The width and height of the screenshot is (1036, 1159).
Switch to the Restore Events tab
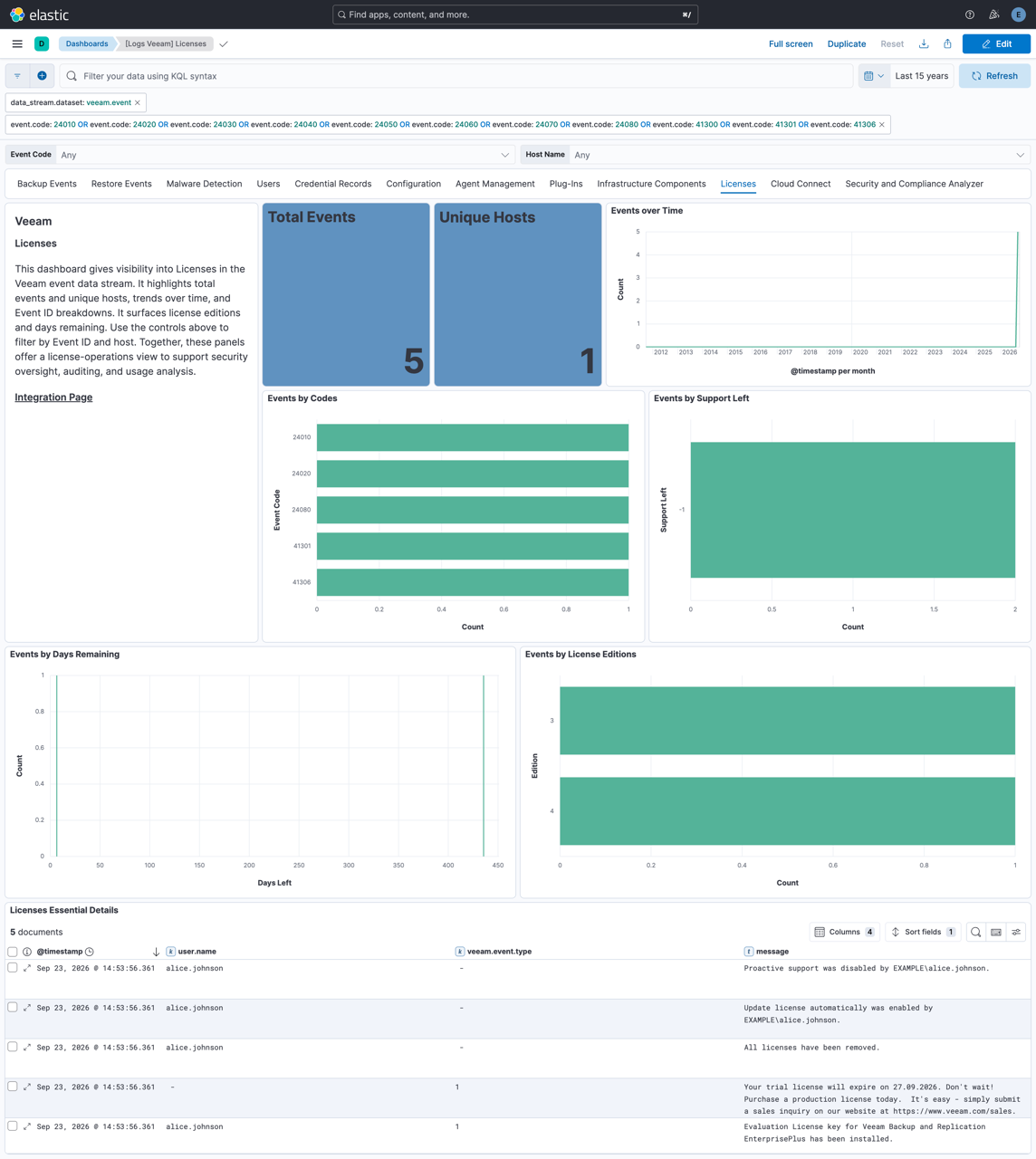tap(121, 184)
